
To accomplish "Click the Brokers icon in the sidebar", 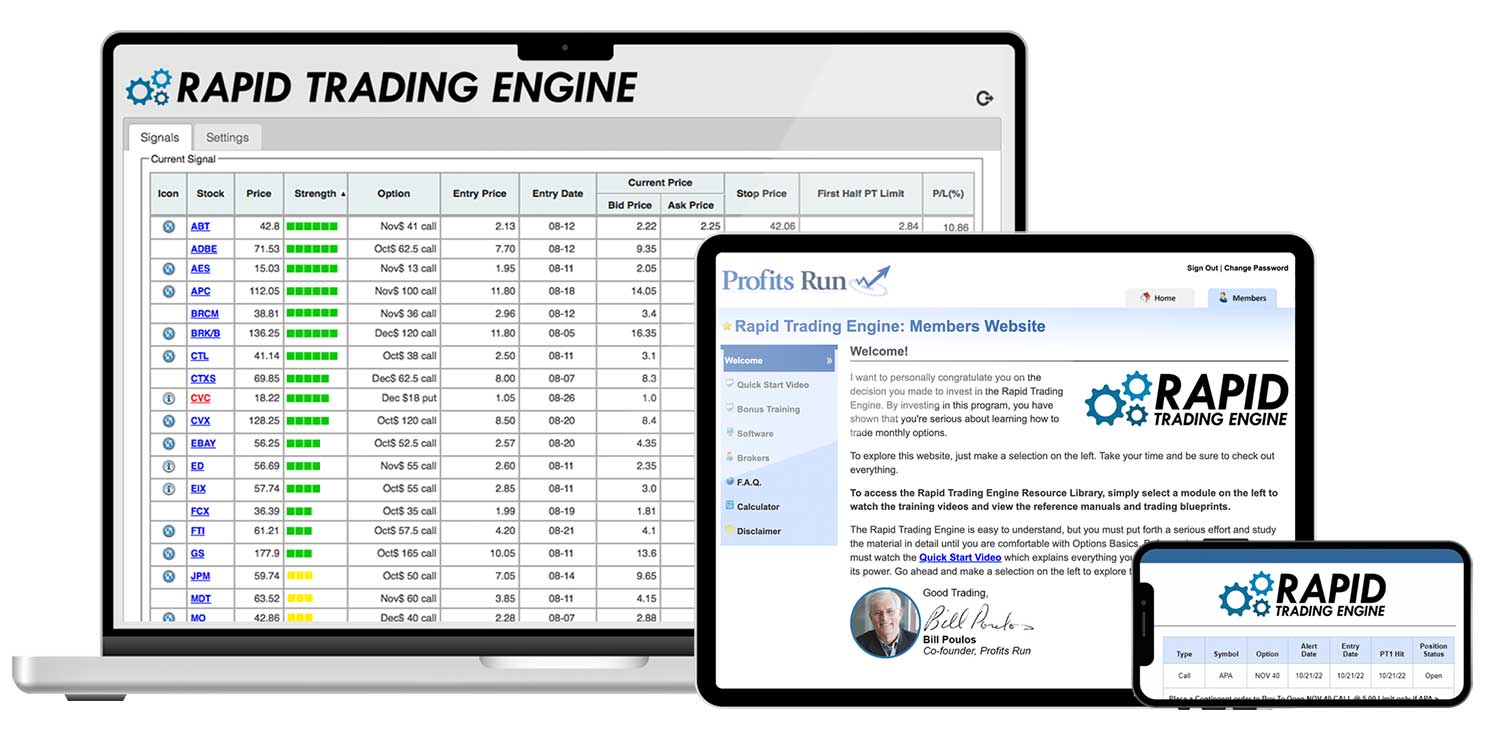I will point(730,456).
